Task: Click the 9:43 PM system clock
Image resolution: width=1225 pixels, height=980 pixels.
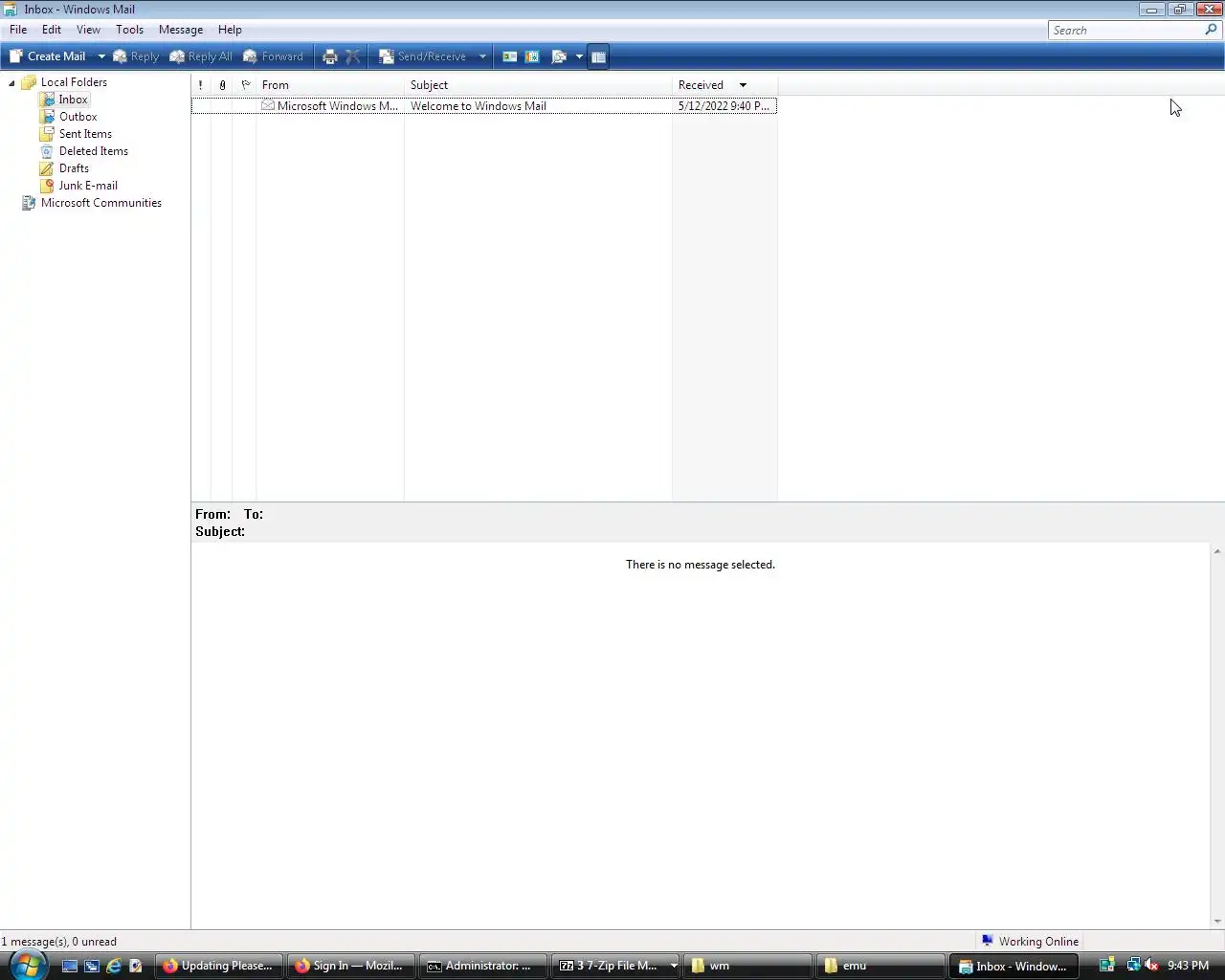Action: (1188, 966)
